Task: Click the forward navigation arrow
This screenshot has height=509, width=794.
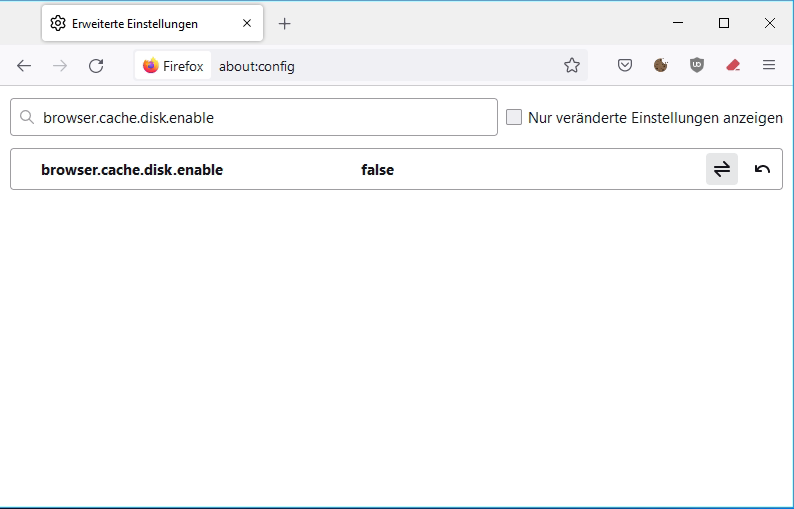Action: (x=60, y=66)
